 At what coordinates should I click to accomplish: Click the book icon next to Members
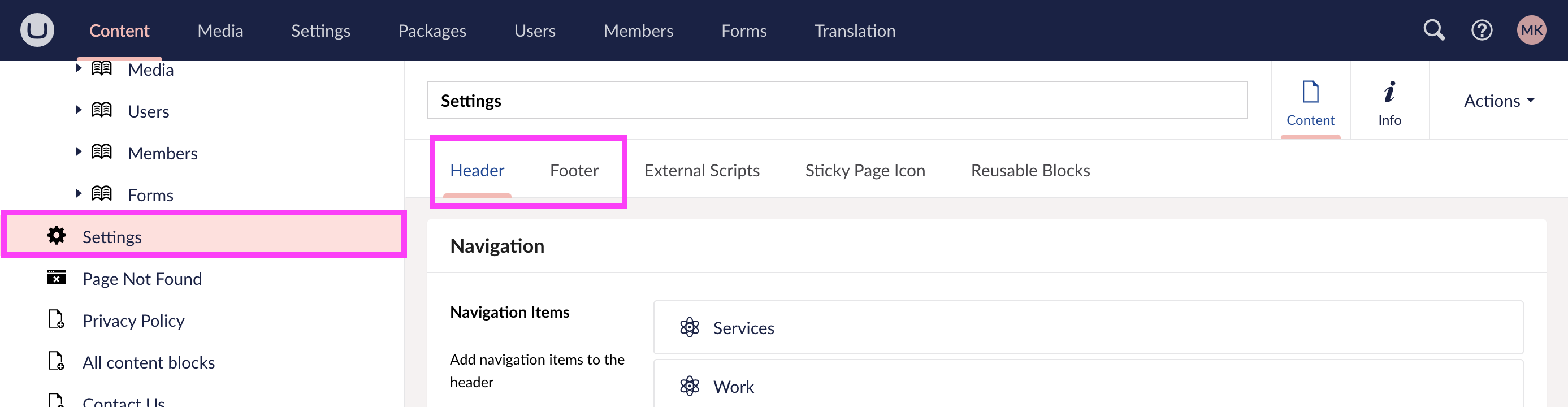tap(102, 152)
